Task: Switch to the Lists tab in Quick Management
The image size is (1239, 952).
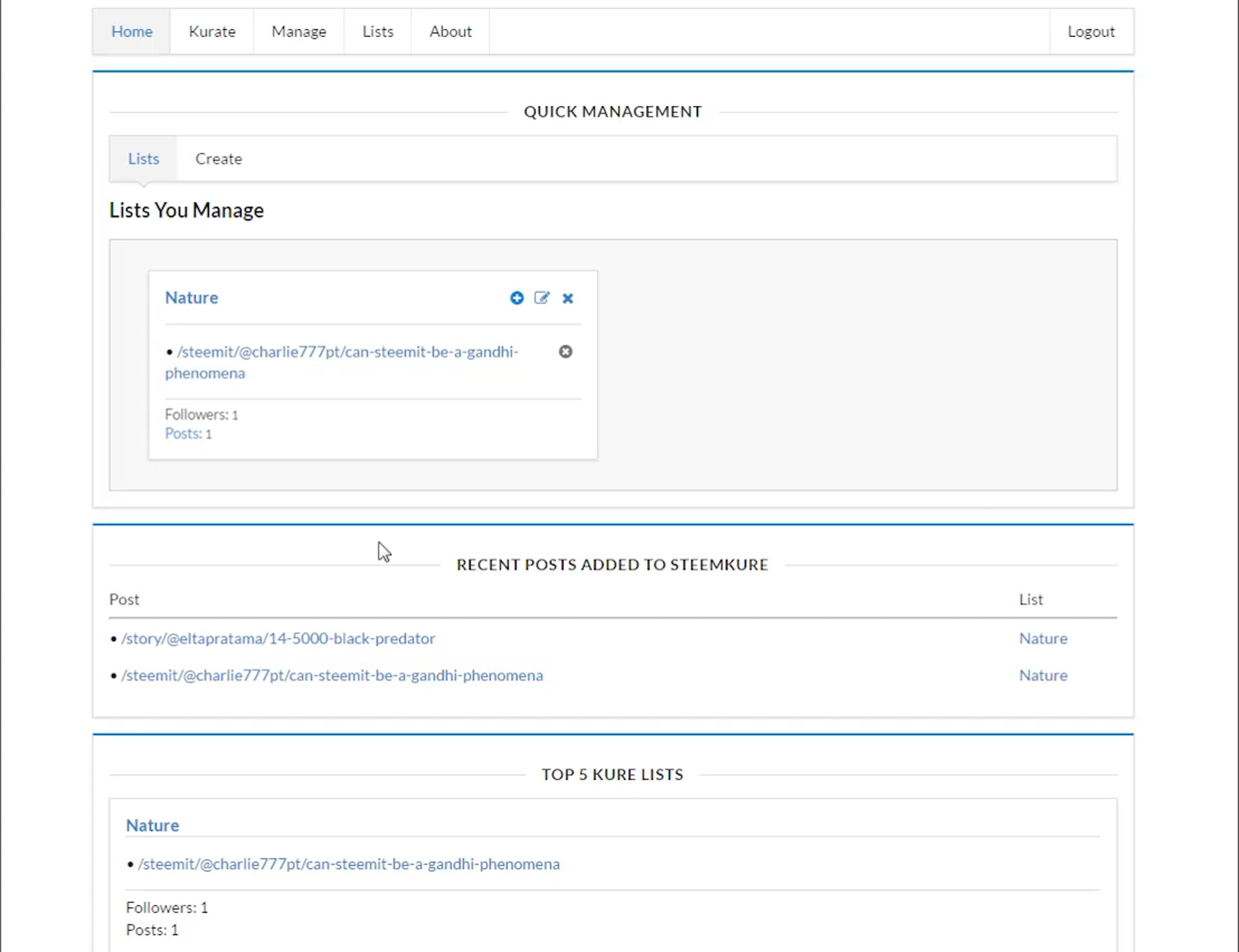Action: (x=144, y=159)
